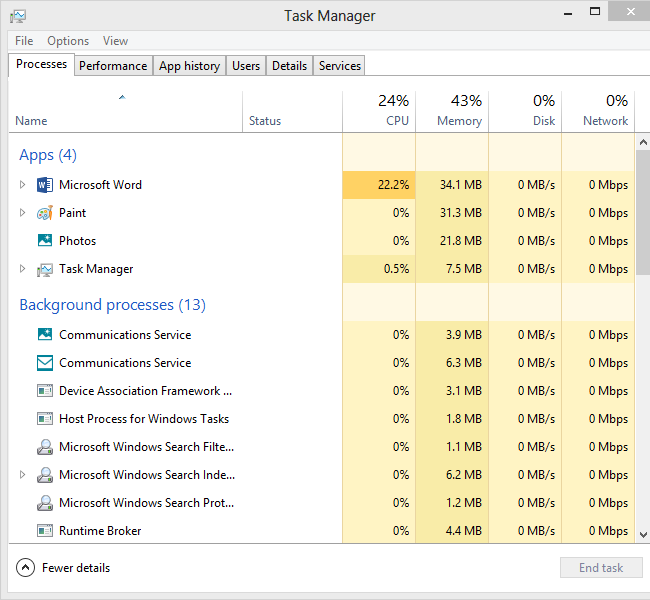
Task: Click the Paint palette icon
Action: pos(45,213)
